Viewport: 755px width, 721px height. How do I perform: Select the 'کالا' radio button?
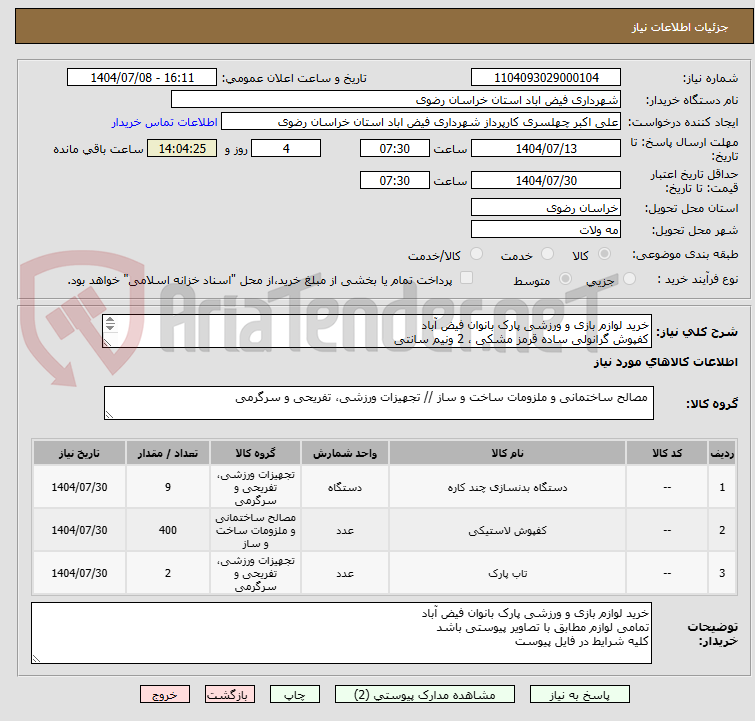click(605, 253)
